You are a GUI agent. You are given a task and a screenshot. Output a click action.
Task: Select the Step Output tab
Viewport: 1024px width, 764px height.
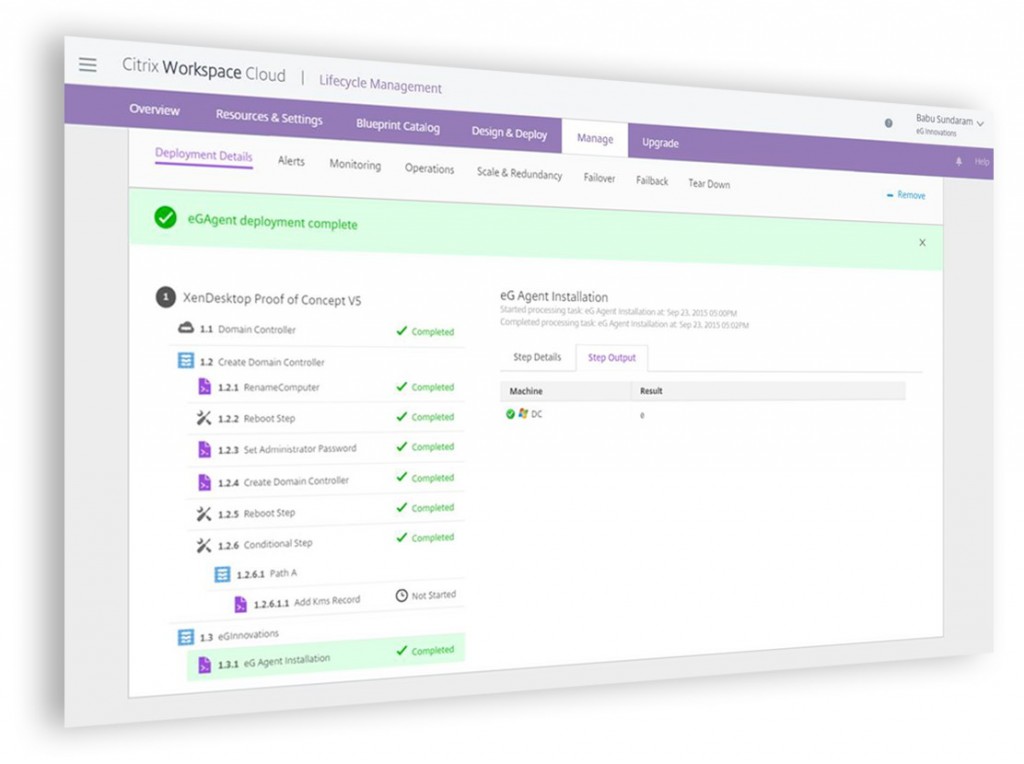611,358
